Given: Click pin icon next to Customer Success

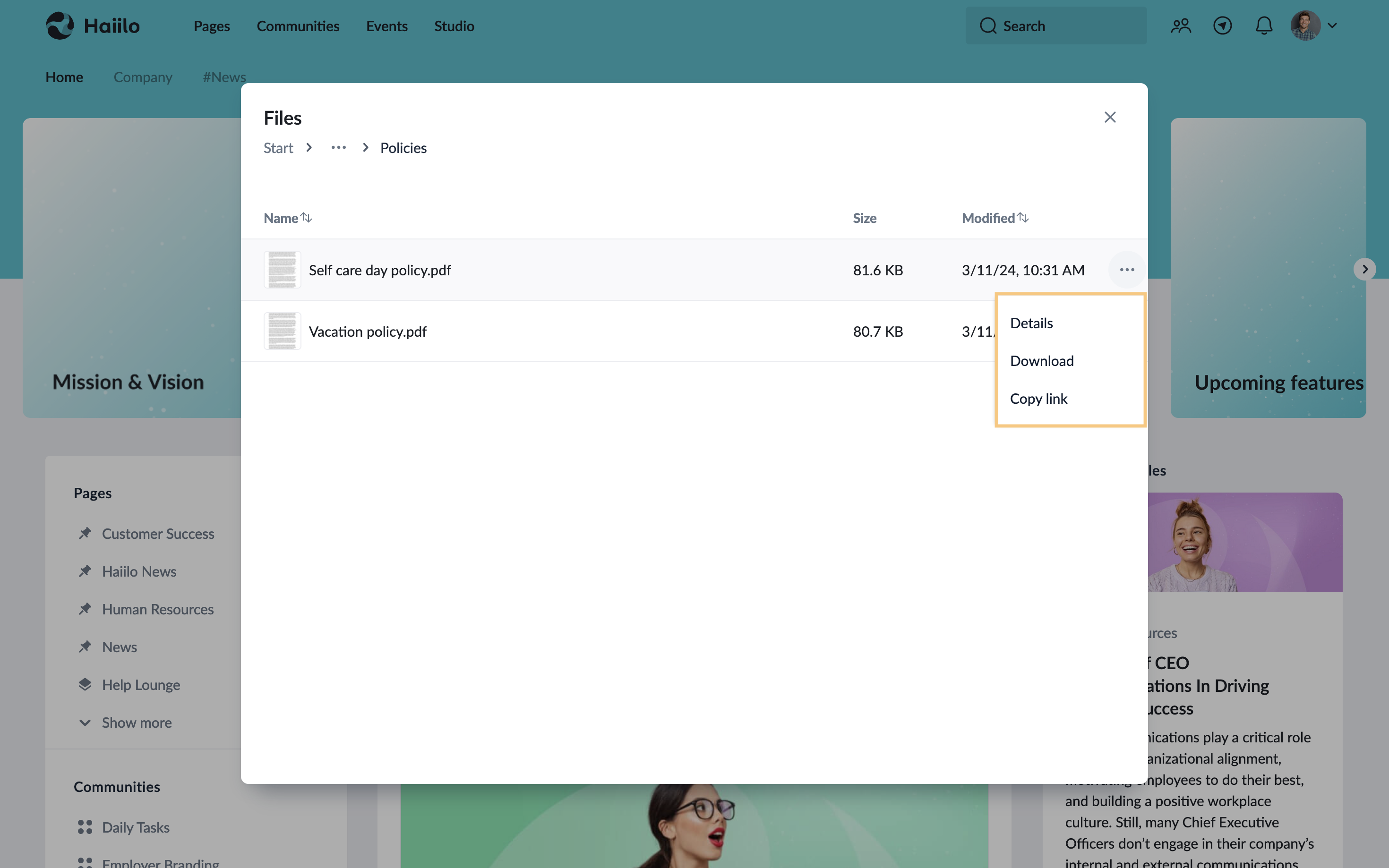Looking at the screenshot, I should tap(85, 533).
